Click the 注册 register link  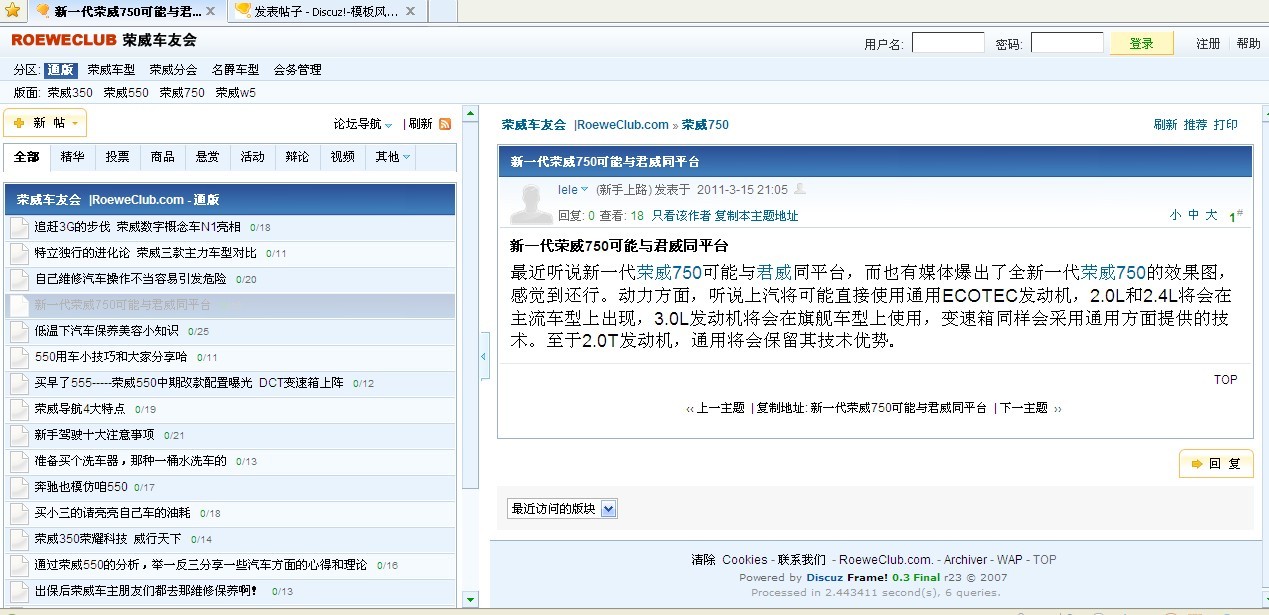click(x=1208, y=44)
